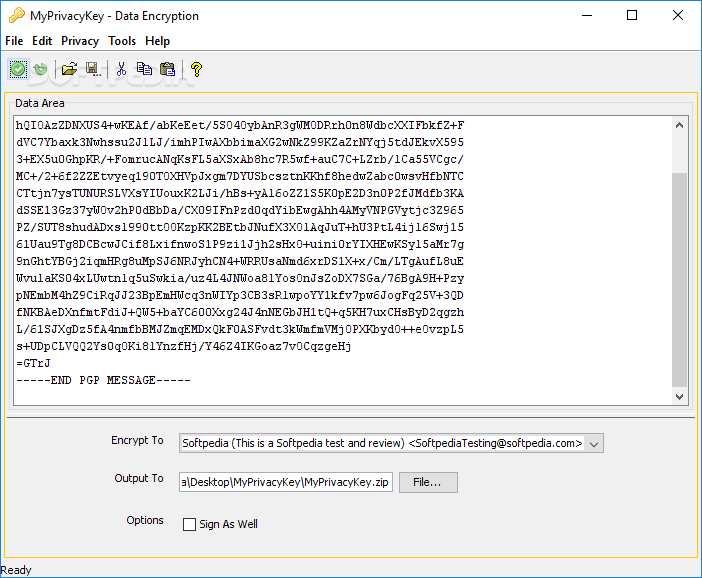Click the Data Area scrollbar up arrow
Image resolution: width=702 pixels, height=578 pixels.
(679, 125)
